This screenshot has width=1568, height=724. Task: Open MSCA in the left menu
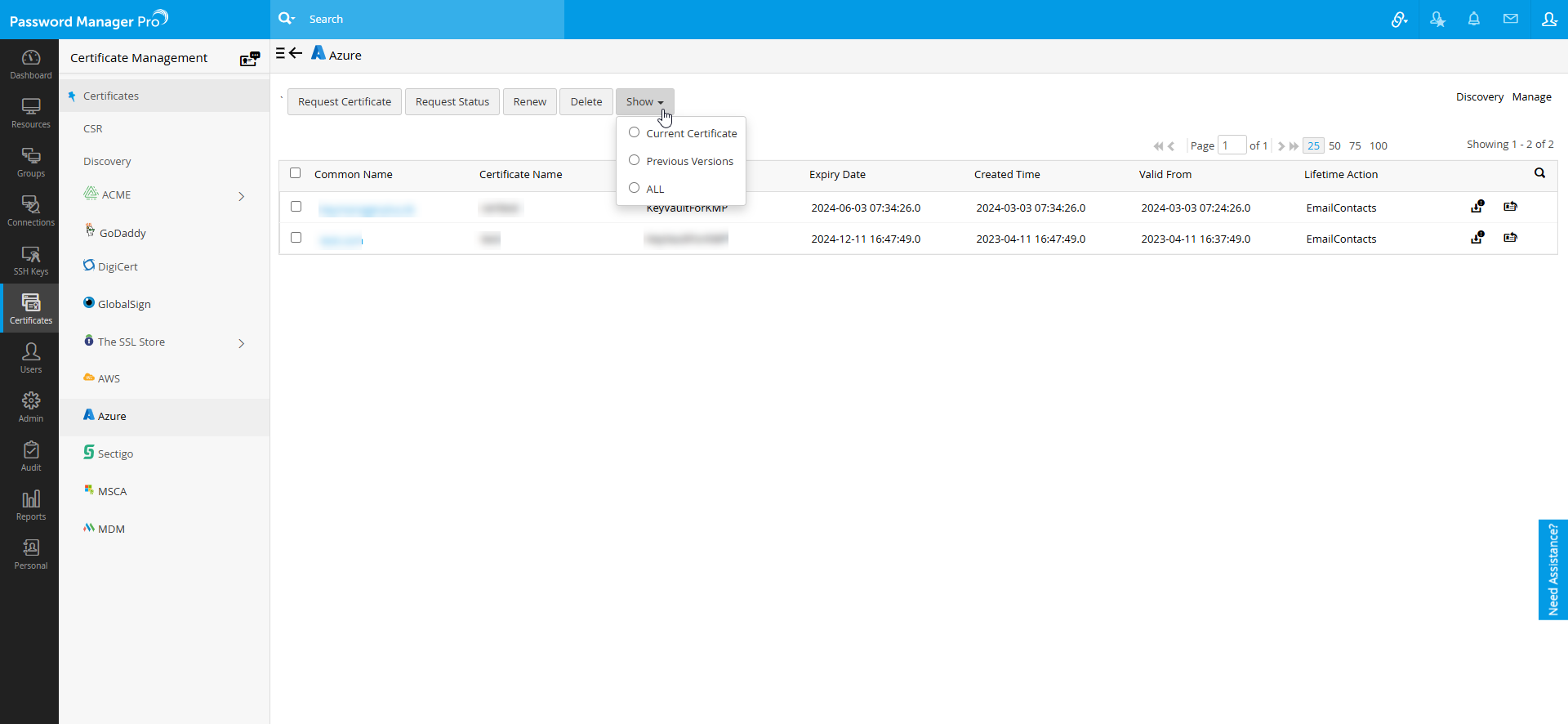112,491
